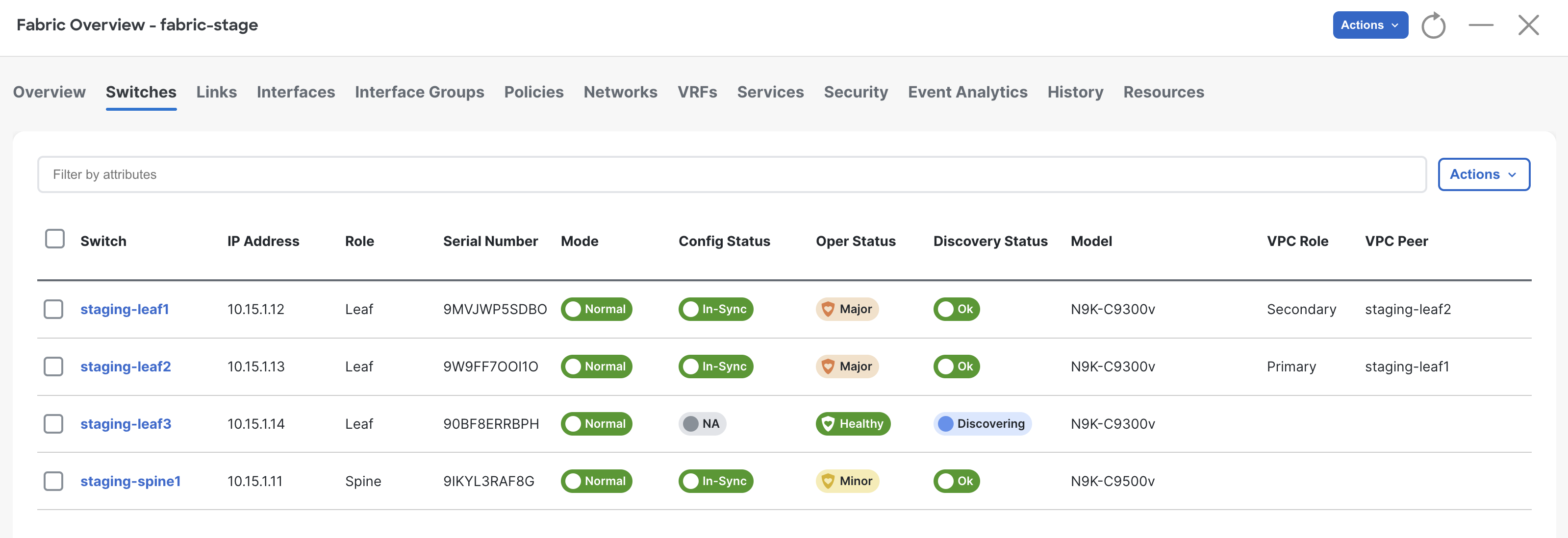Click the VPC Role column header
Image resolution: width=1568 pixels, height=538 pixels.
pos(1298,241)
